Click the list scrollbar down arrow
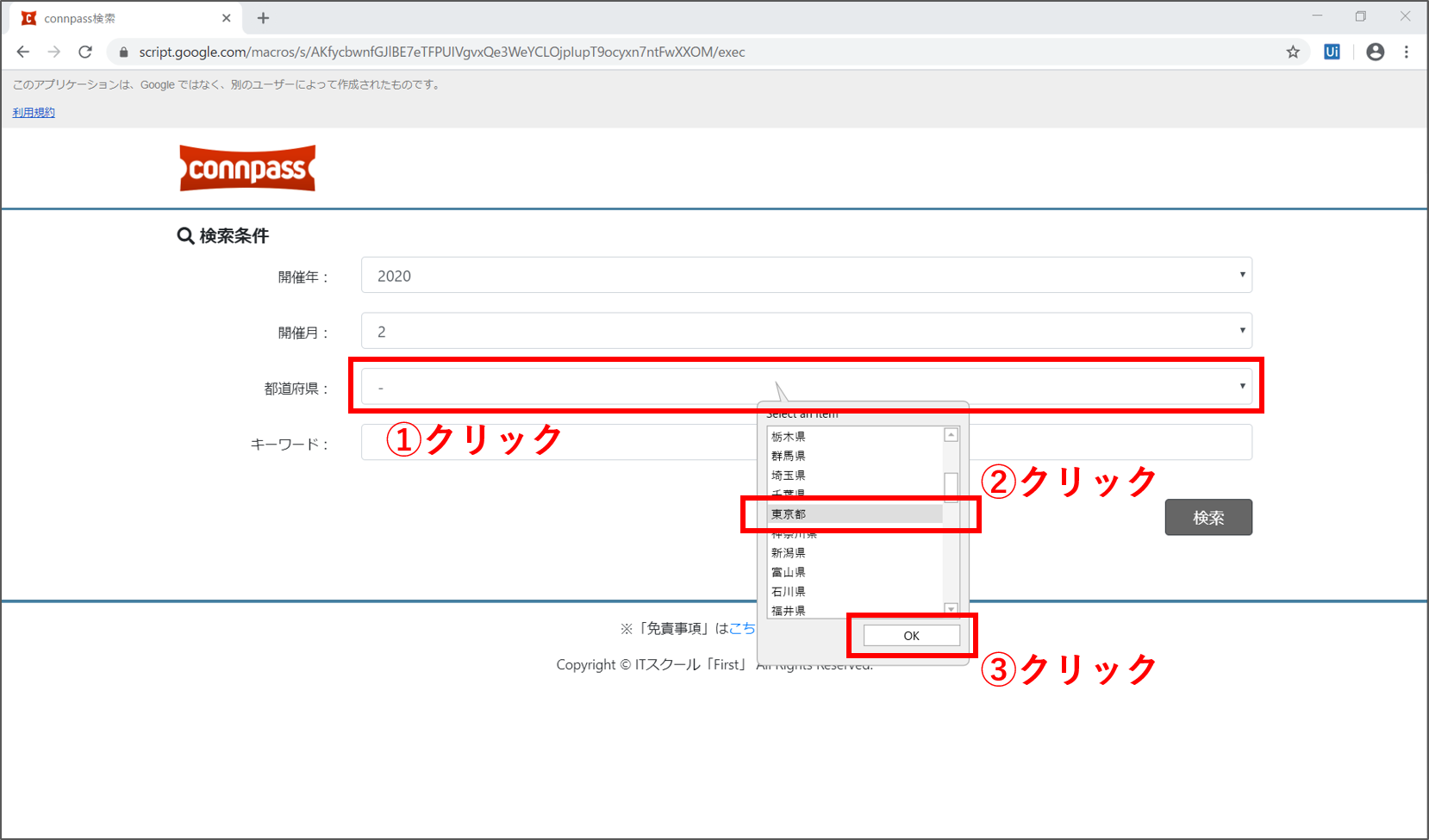The image size is (1429, 840). point(952,609)
